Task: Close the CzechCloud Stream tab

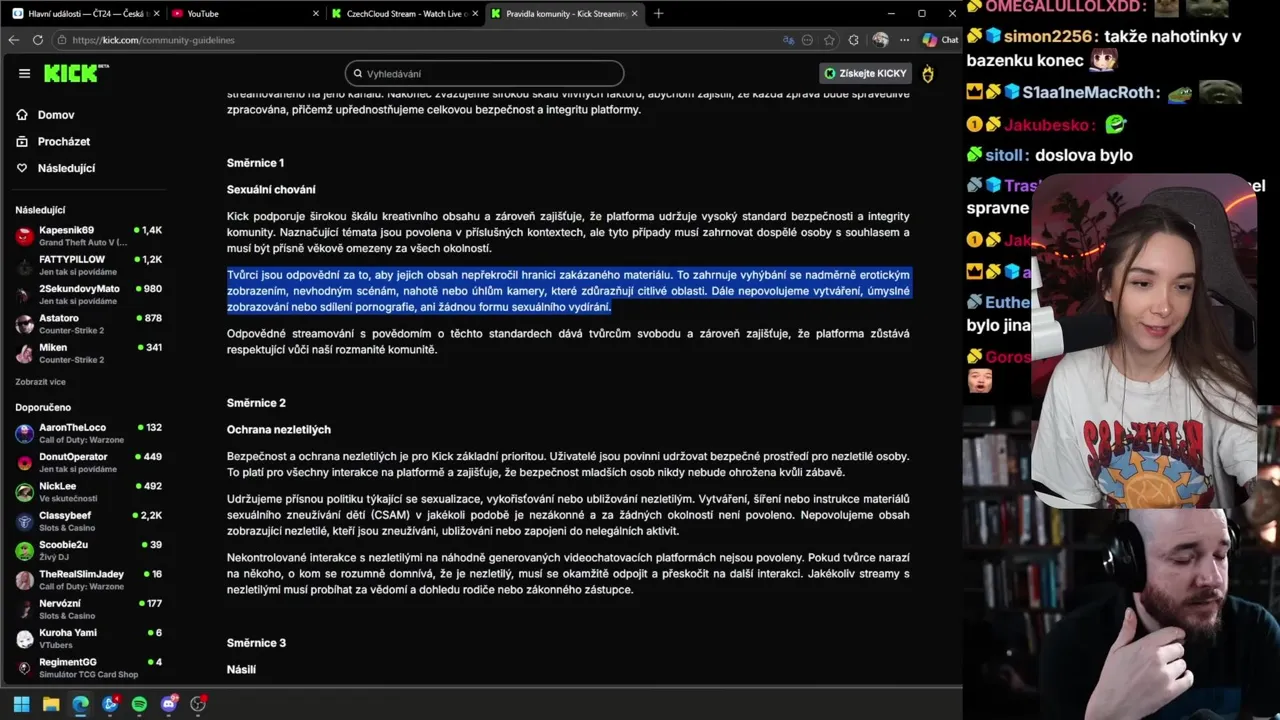Action: tap(476, 14)
